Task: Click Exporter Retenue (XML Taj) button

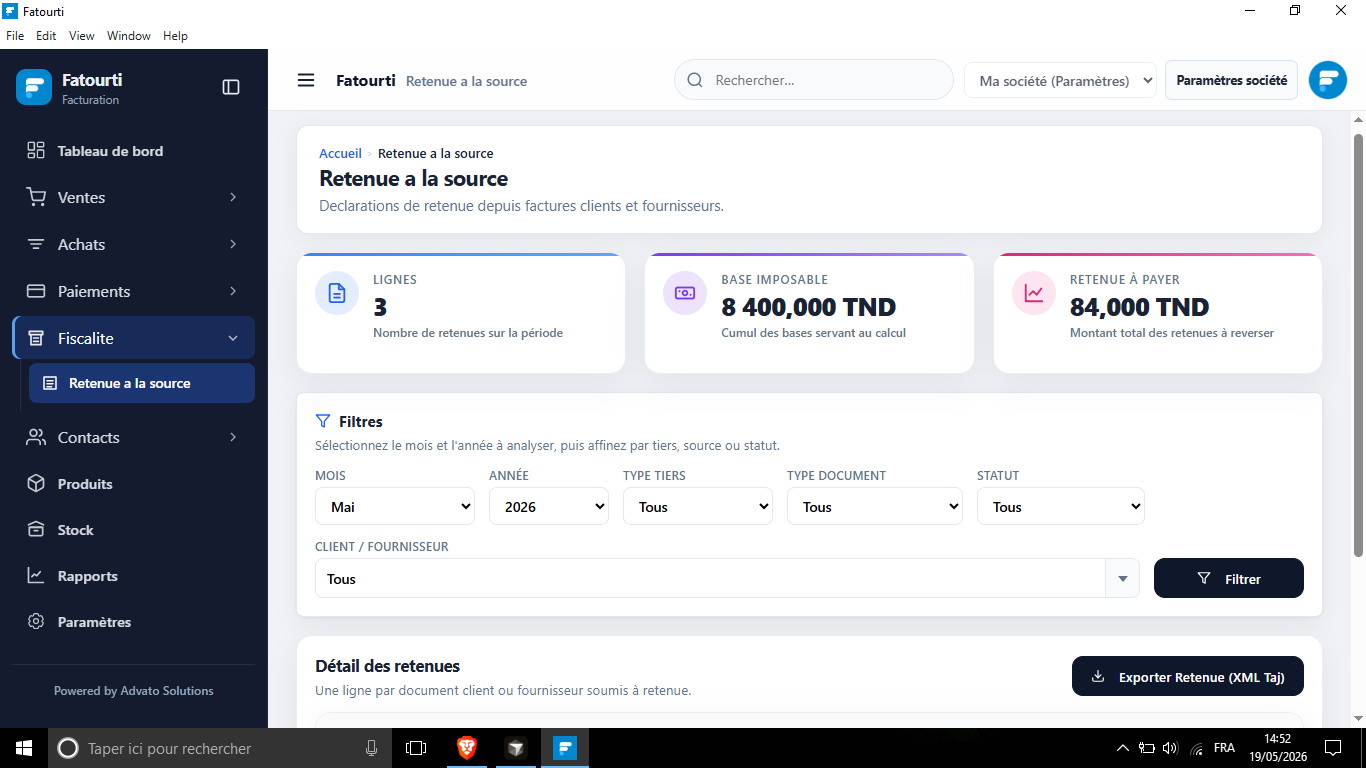Action: (x=1188, y=676)
